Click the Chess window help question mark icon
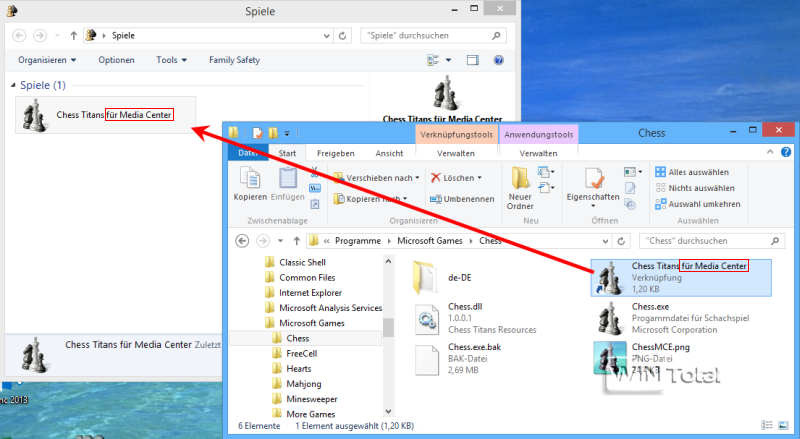Image resolution: width=800 pixels, height=439 pixels. (786, 152)
